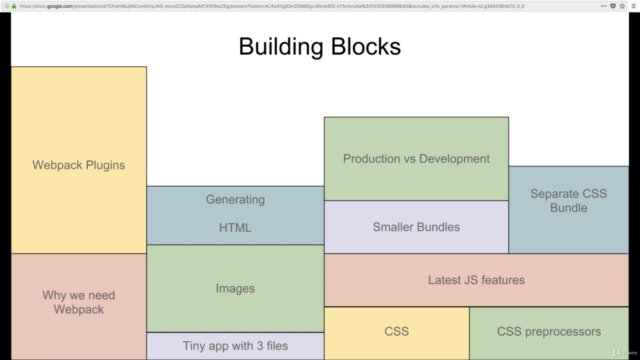Click the "Generating HTML" block
The width and height of the screenshot is (640, 360).
236,216
